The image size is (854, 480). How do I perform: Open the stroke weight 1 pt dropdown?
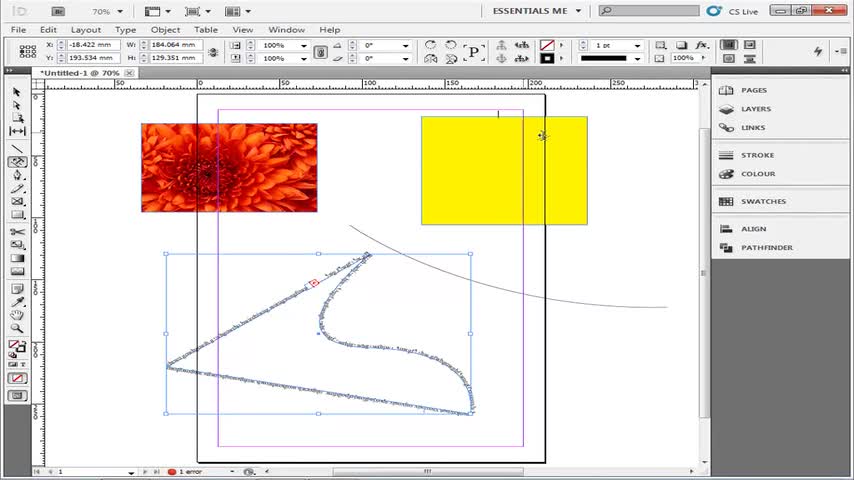point(637,45)
